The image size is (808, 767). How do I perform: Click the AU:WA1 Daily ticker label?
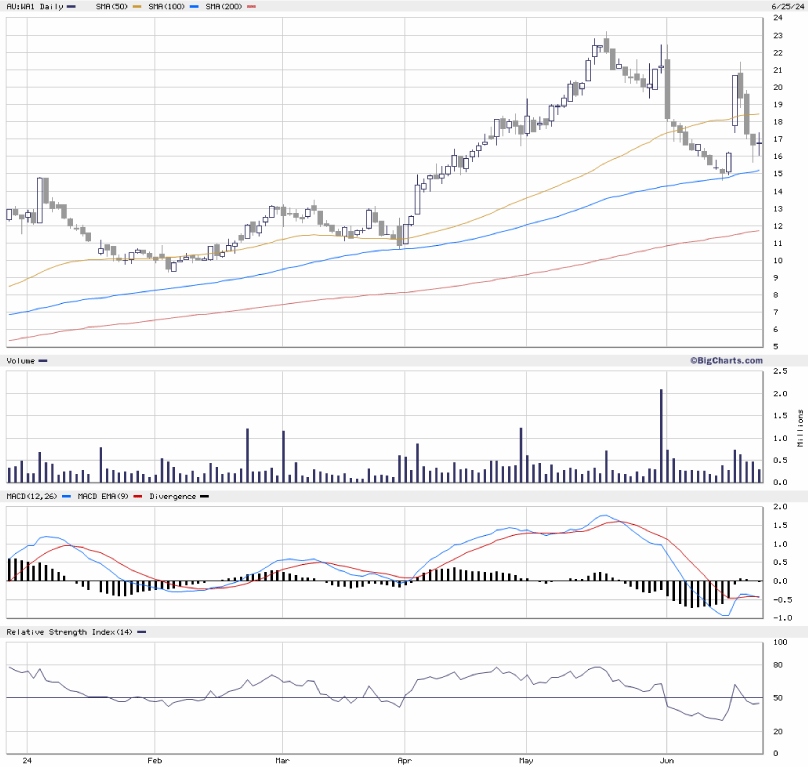click(x=32, y=6)
